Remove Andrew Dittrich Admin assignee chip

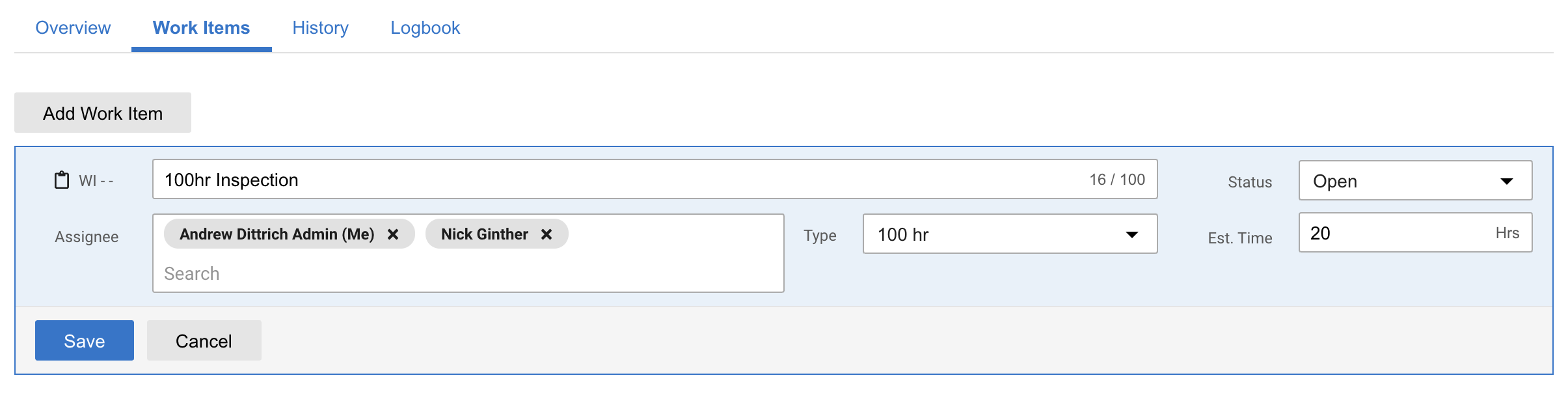[x=393, y=234]
